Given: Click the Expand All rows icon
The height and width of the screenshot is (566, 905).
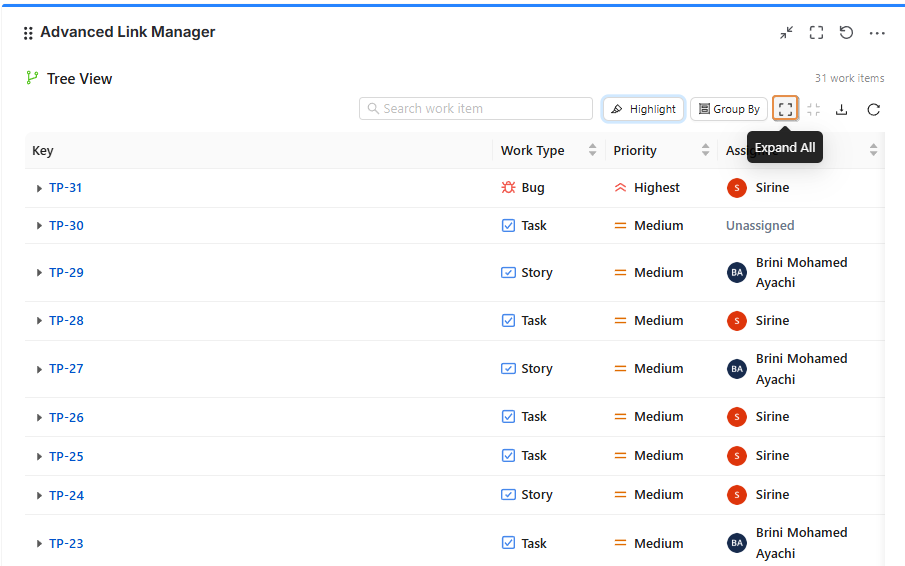Looking at the screenshot, I should (x=785, y=109).
